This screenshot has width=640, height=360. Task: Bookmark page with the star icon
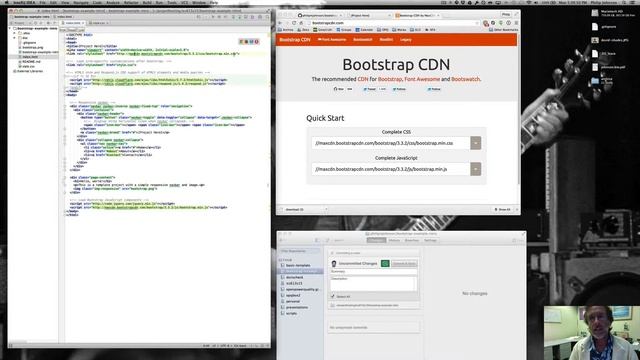(x=478, y=23)
